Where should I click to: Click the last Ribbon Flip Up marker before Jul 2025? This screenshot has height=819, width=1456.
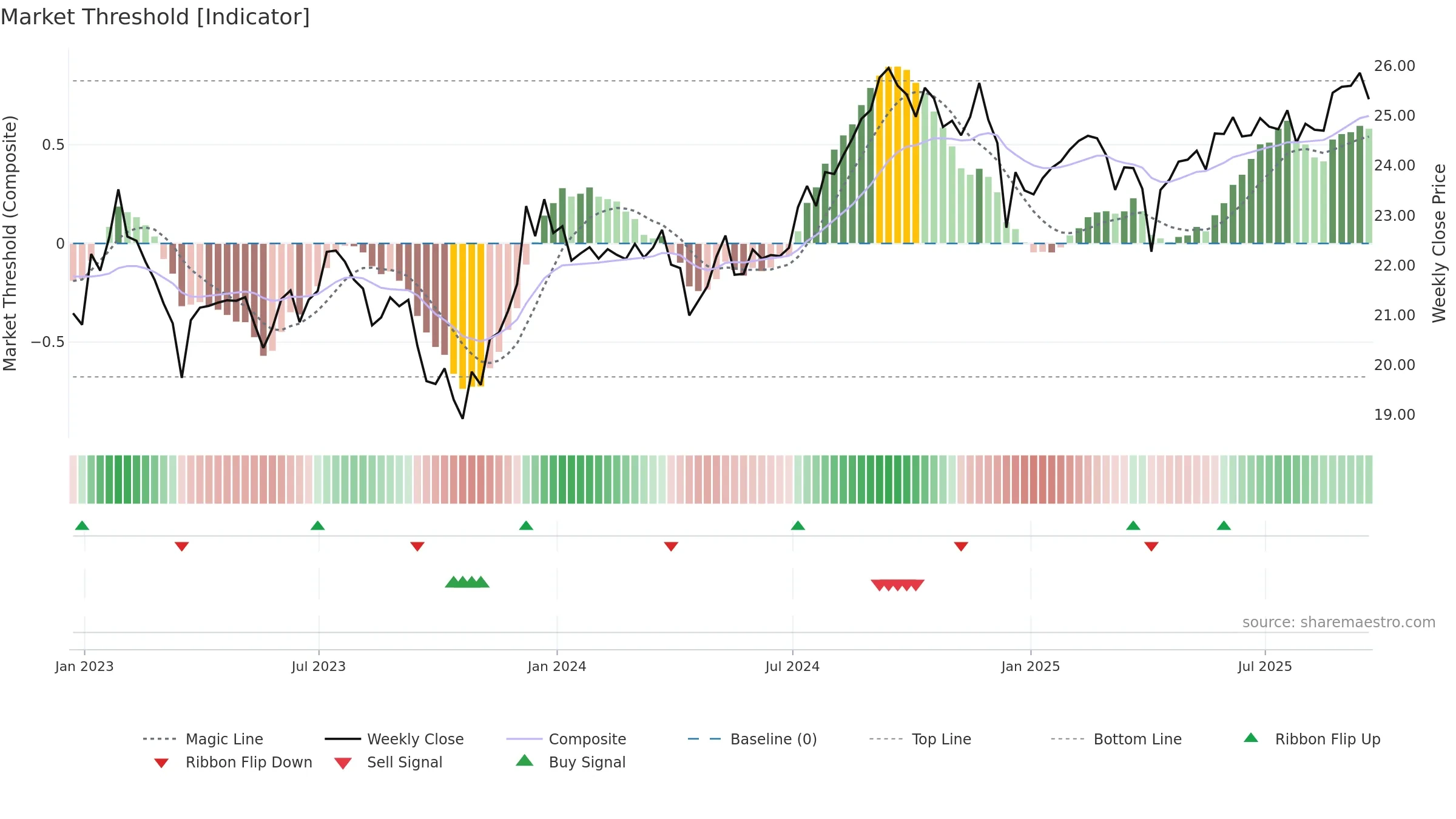(1224, 525)
